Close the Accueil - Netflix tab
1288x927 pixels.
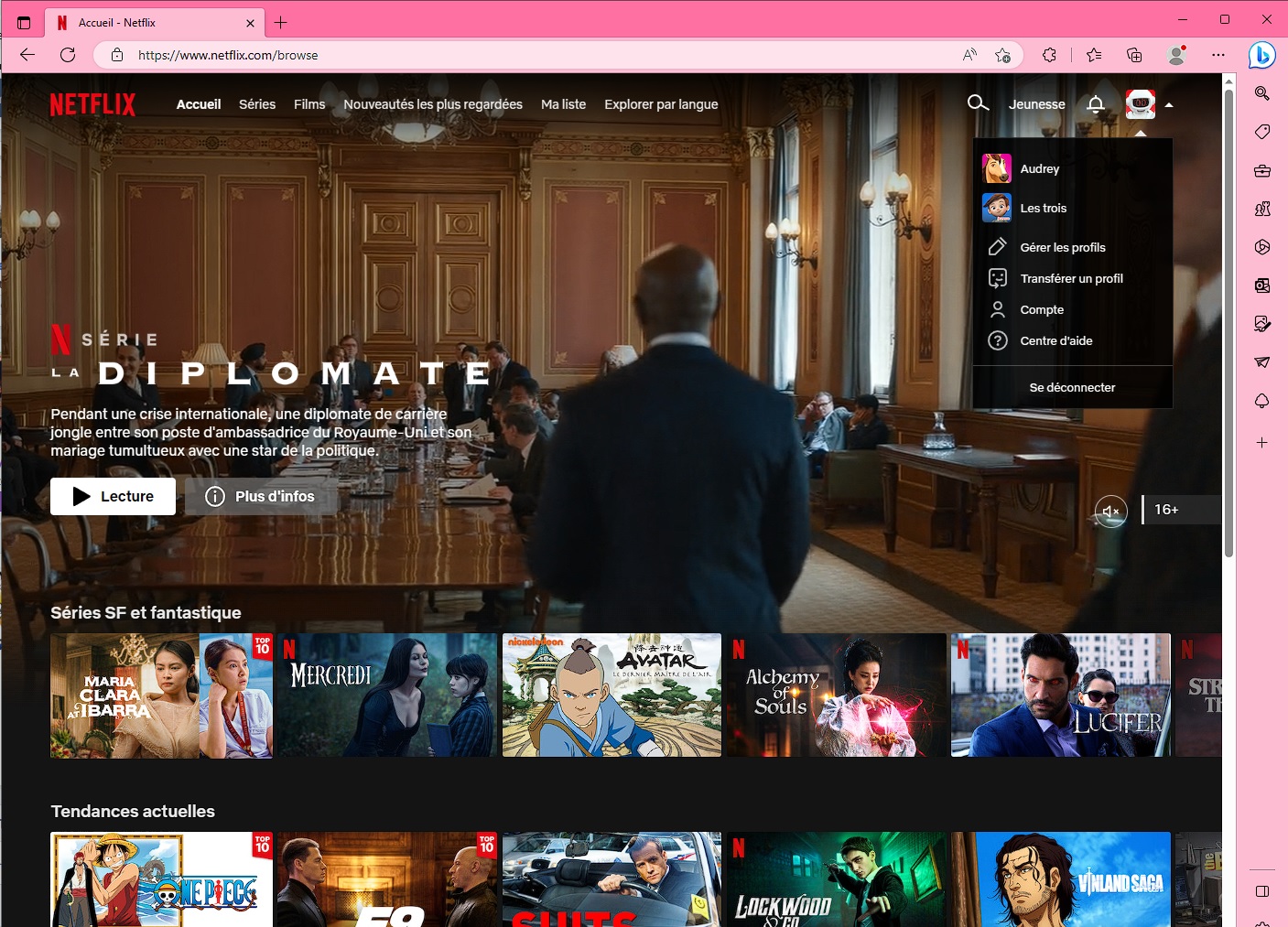(x=251, y=23)
